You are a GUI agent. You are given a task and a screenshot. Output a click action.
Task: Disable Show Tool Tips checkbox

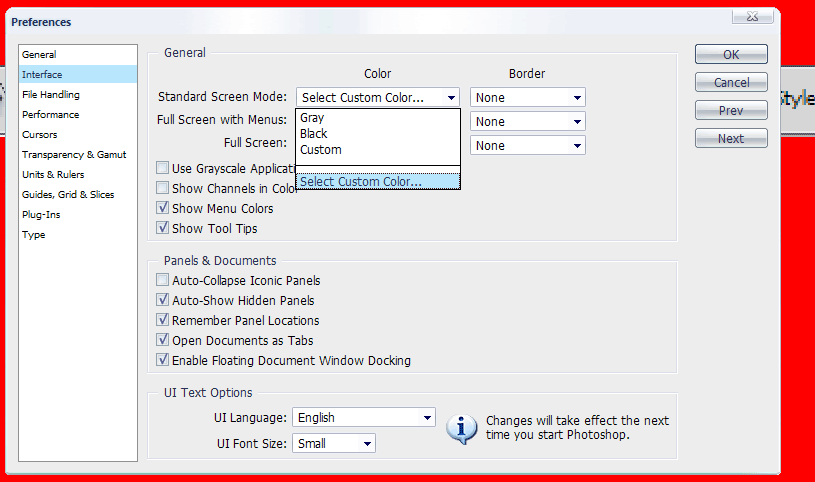(x=163, y=228)
